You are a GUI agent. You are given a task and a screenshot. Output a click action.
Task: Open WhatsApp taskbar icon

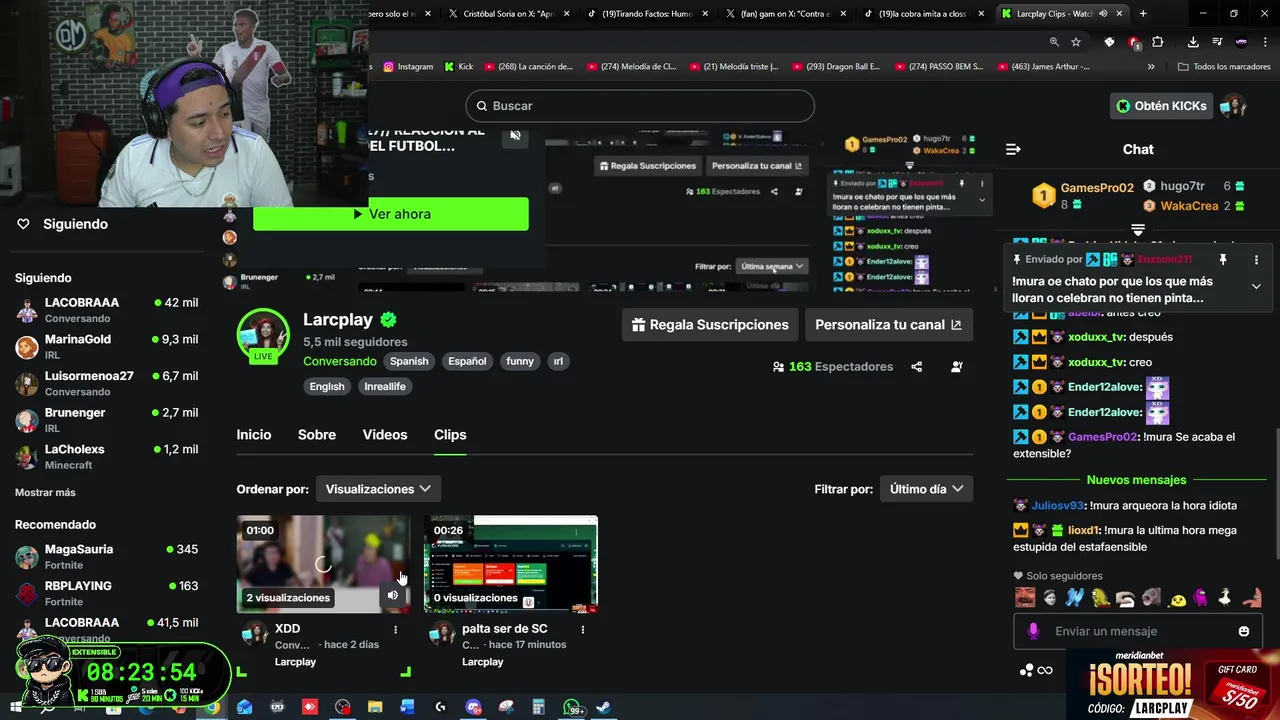coord(573,707)
